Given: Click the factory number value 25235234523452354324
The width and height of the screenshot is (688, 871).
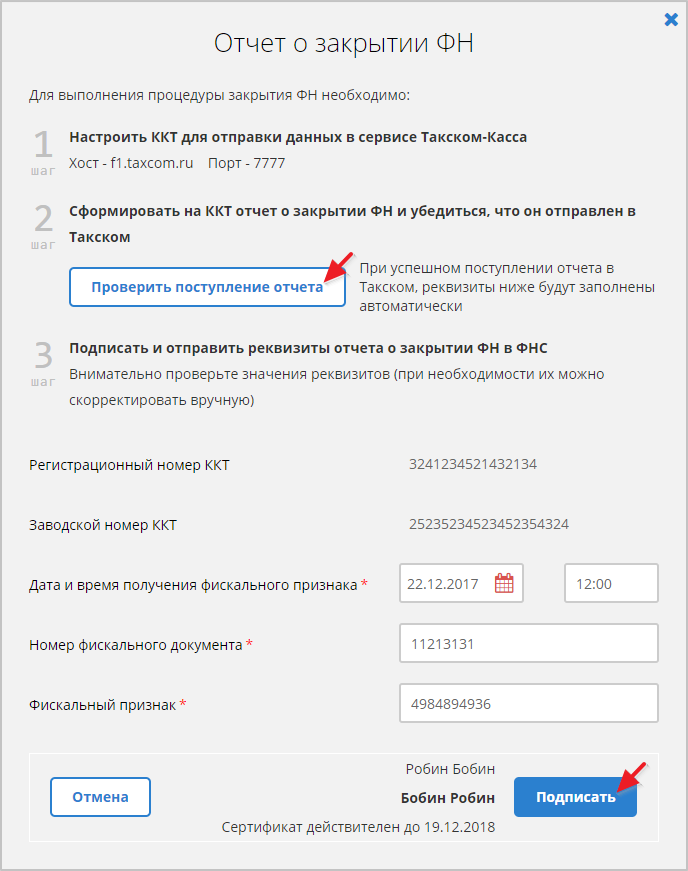Looking at the screenshot, I should 489,524.
